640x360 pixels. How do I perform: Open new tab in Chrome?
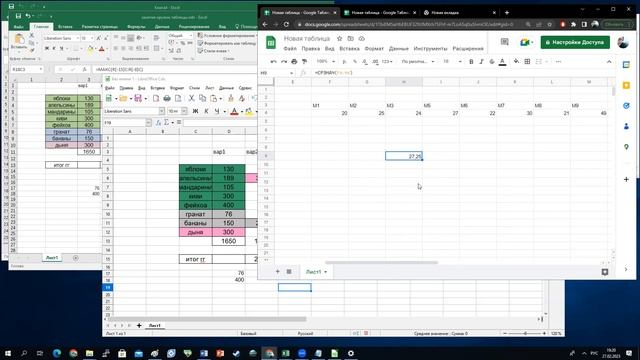click(507, 13)
